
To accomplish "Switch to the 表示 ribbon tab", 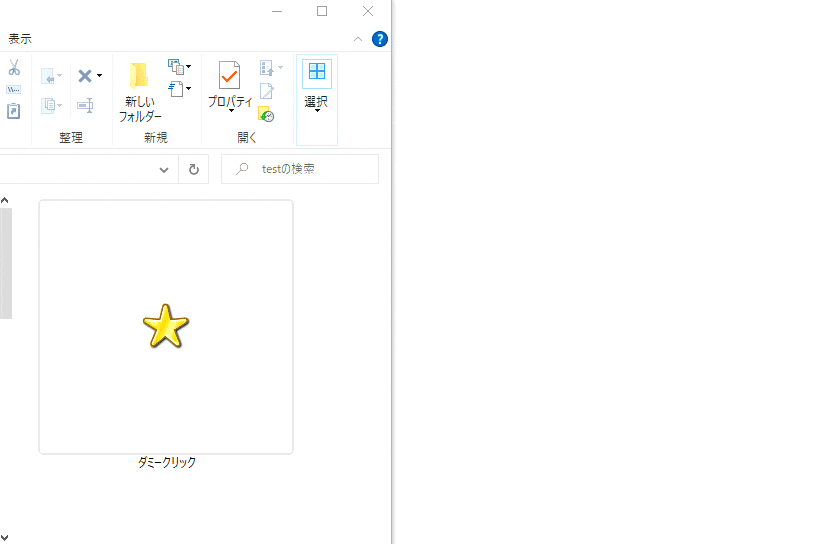I will 20,39.
